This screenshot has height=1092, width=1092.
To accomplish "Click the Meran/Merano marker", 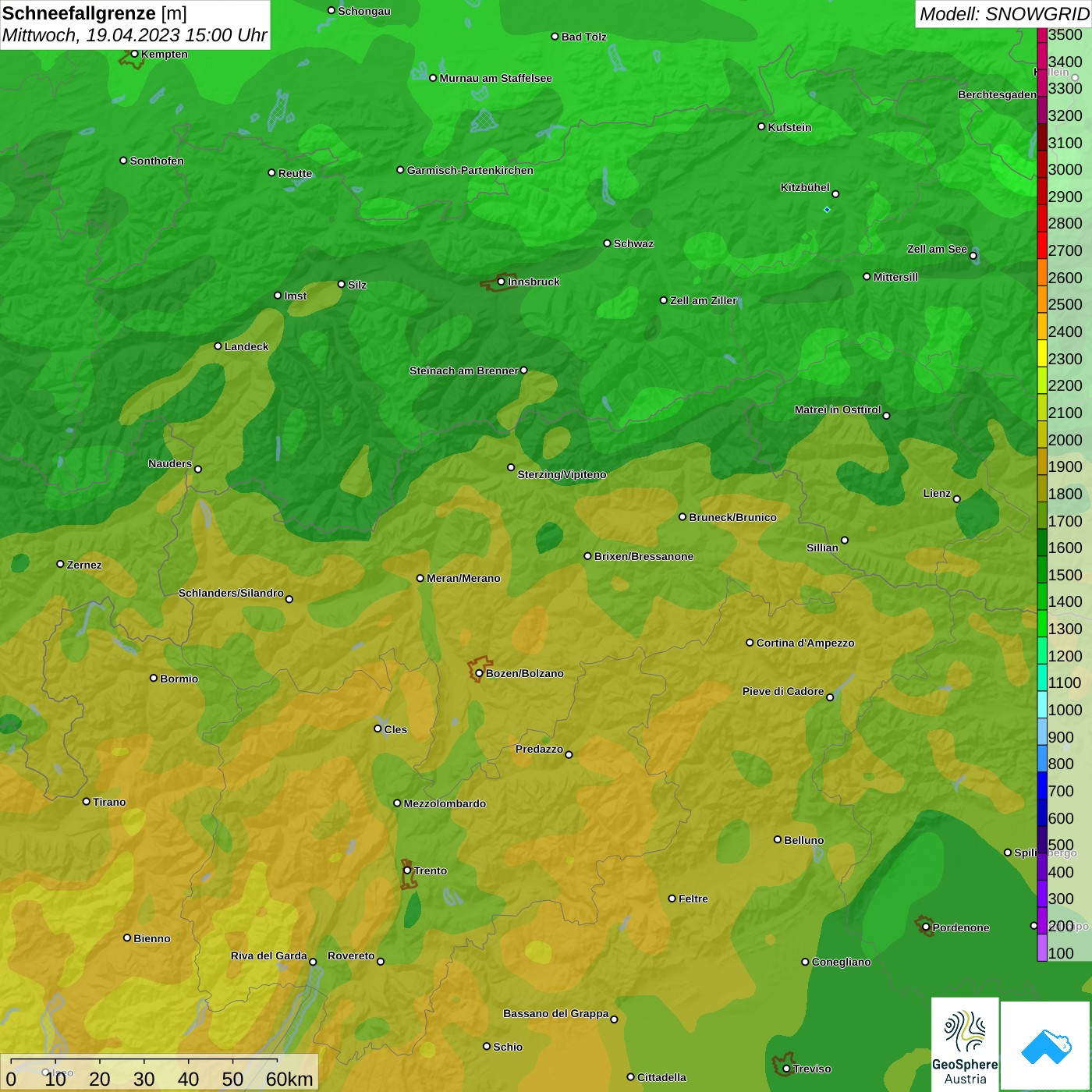I will coord(420,578).
